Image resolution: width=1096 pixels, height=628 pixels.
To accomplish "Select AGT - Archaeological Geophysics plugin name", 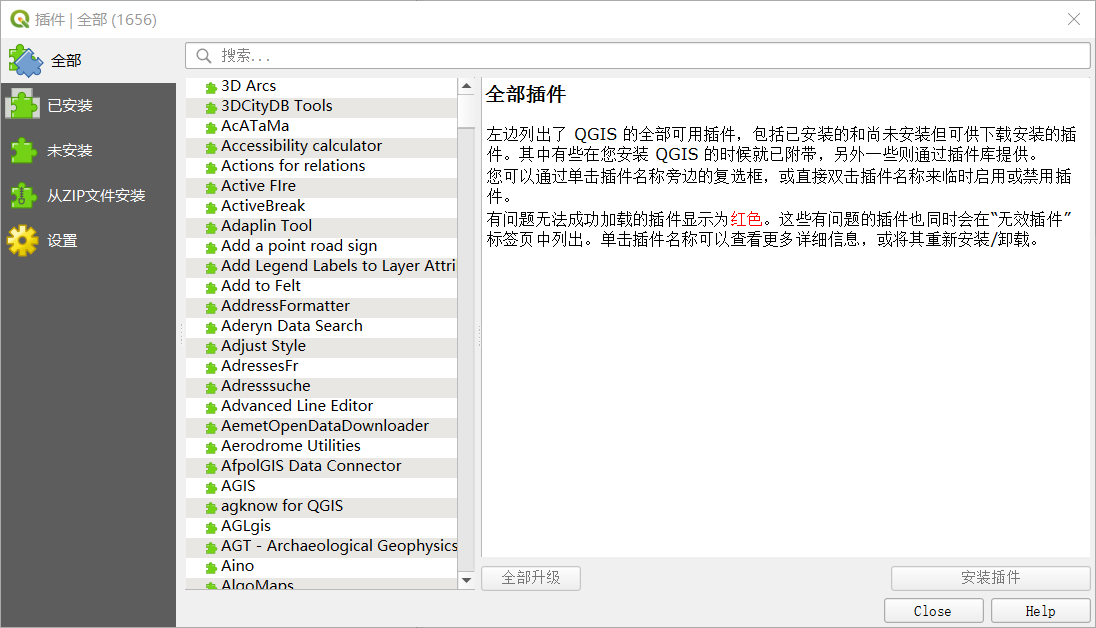I will point(339,546).
